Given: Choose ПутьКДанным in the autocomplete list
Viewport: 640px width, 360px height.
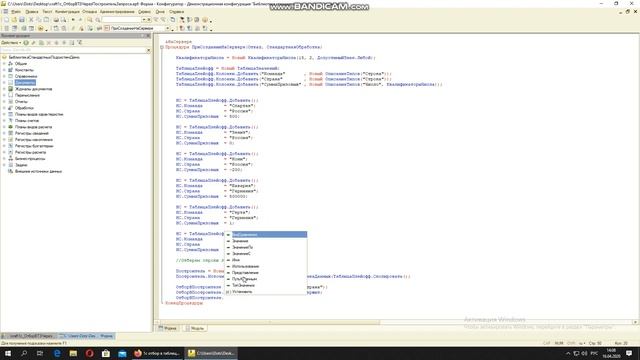Looking at the screenshot, I should pyautogui.click(x=266, y=279).
